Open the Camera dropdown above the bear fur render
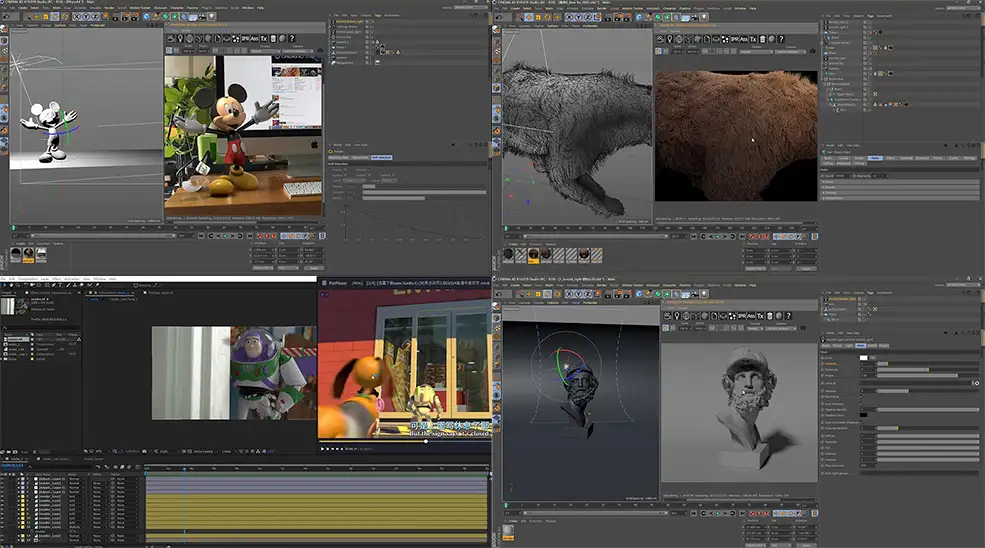The image size is (985, 548). pyautogui.click(x=790, y=52)
